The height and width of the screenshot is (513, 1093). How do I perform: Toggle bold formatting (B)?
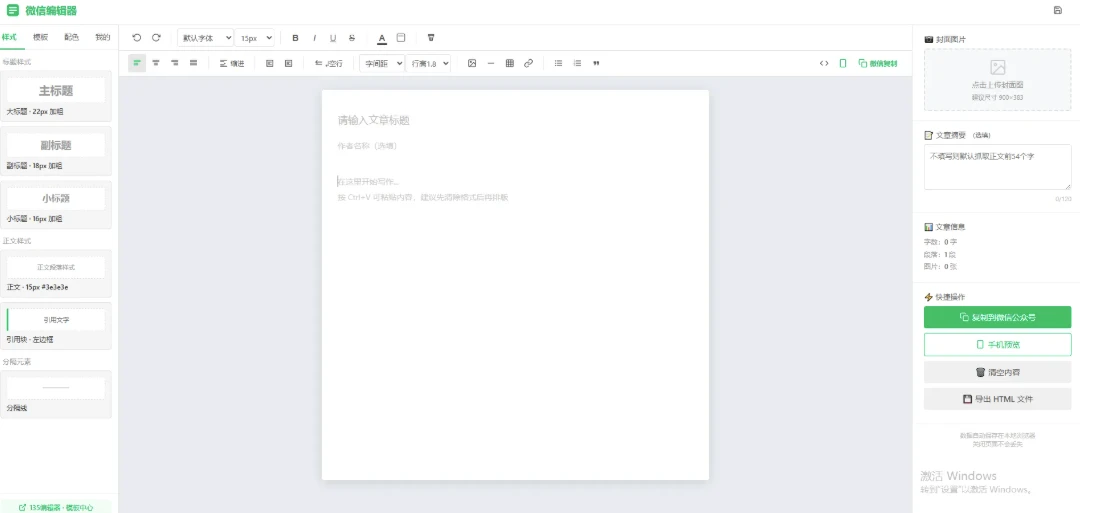[x=295, y=38]
